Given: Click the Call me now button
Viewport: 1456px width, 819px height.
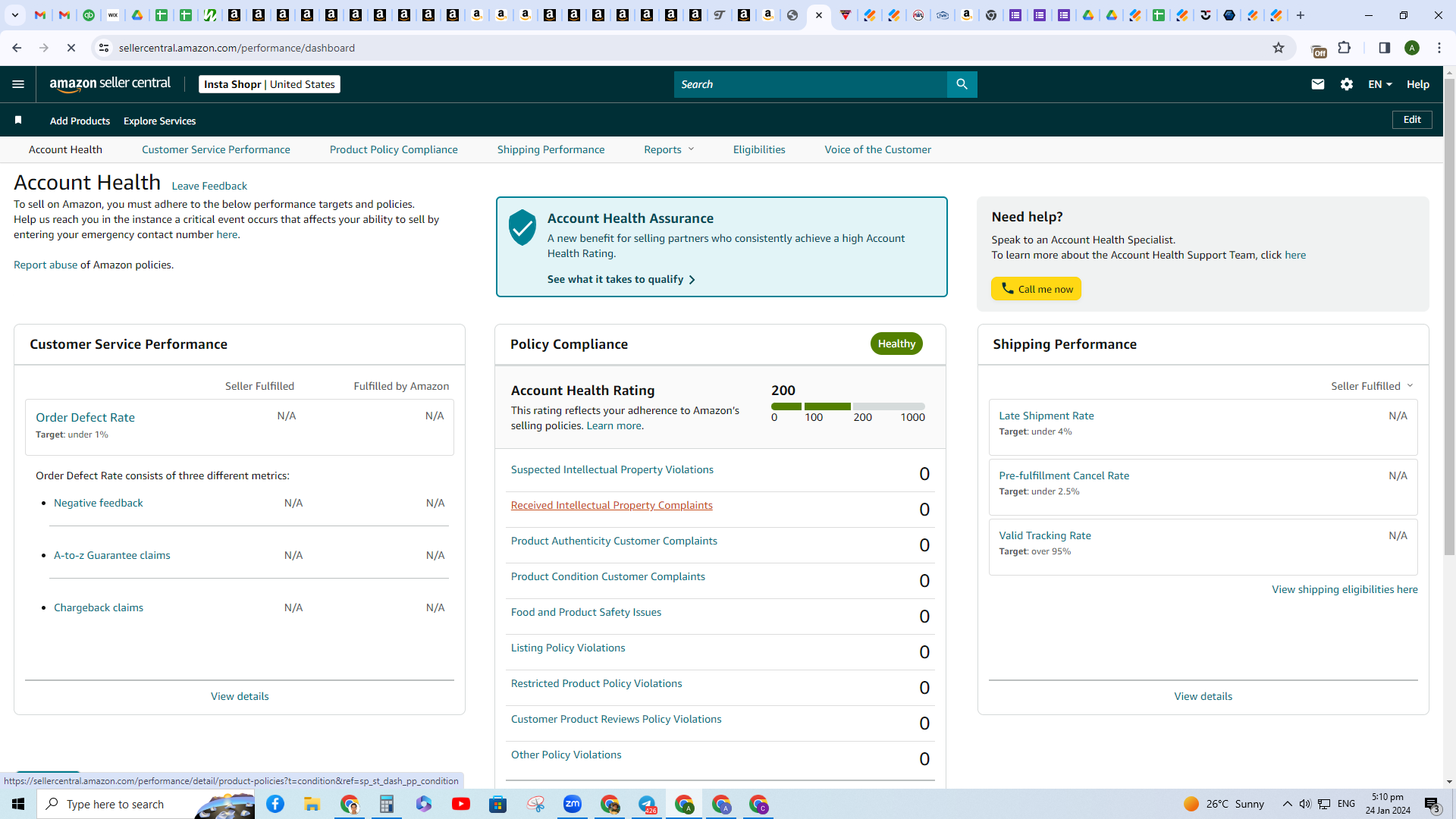Looking at the screenshot, I should [1036, 289].
